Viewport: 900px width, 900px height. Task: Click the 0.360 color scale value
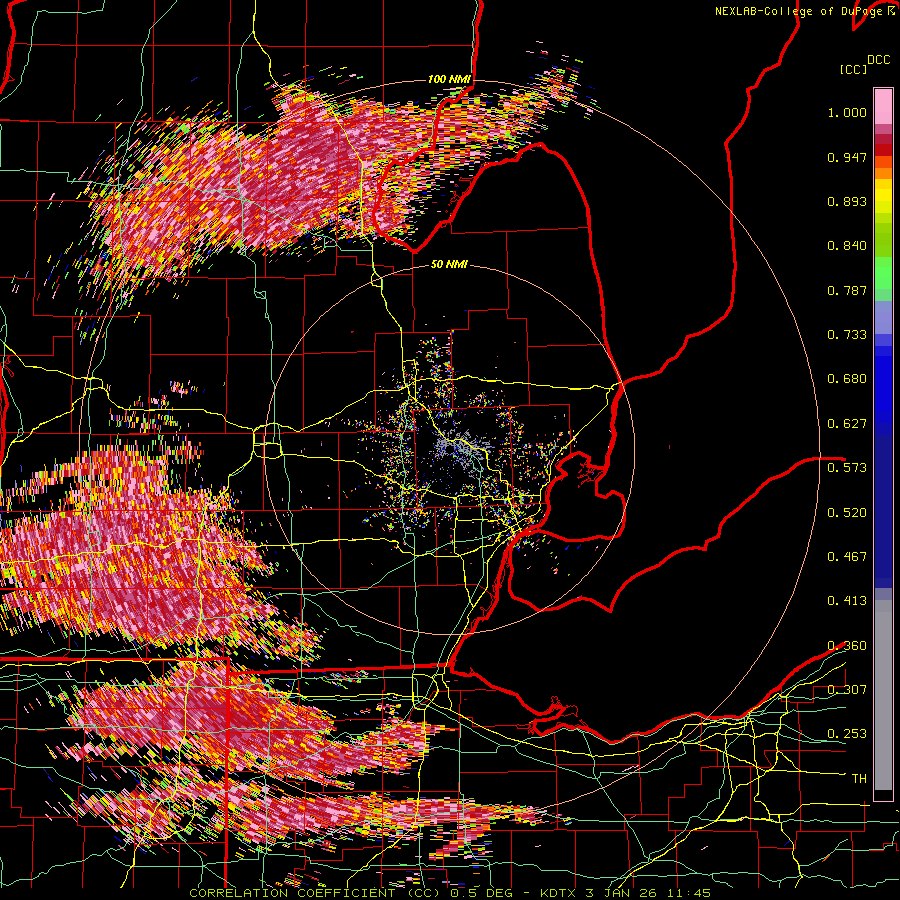(847, 646)
